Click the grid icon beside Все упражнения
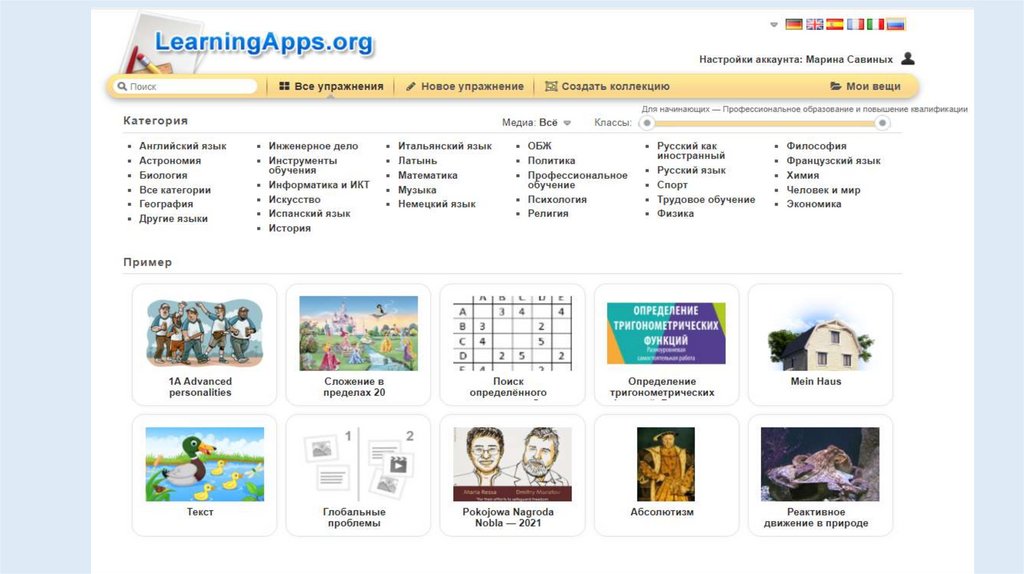Image resolution: width=1024 pixels, height=574 pixels. pos(284,86)
